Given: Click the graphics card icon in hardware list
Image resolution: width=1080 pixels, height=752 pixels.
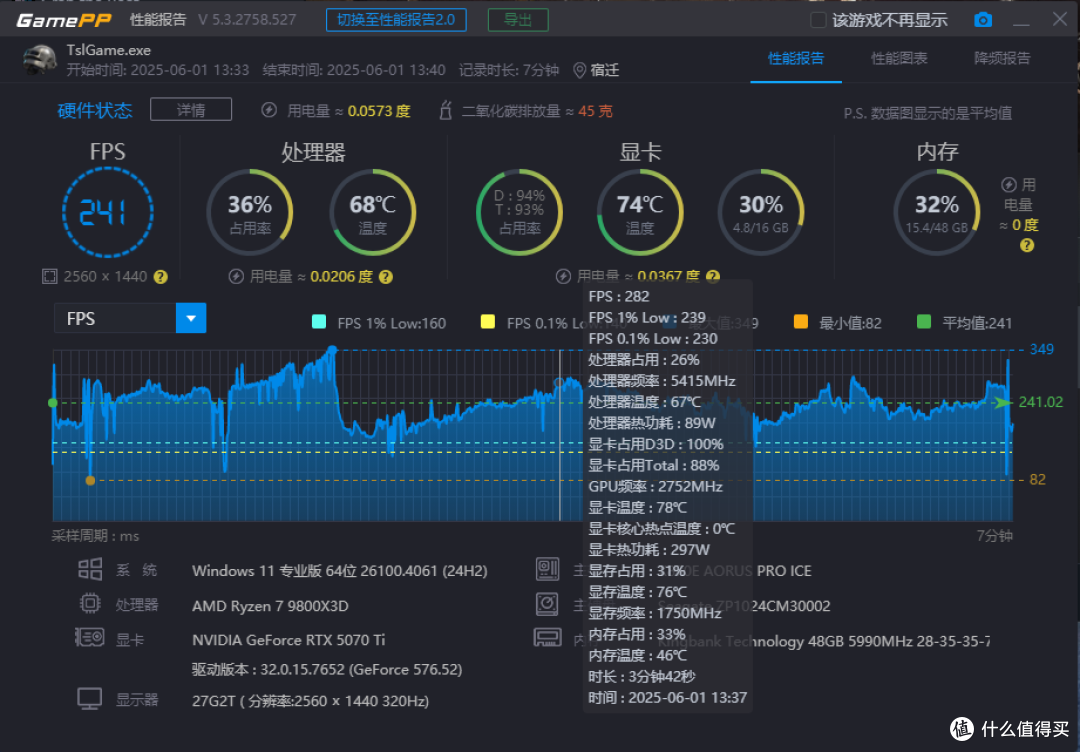Looking at the screenshot, I should click(x=90, y=638).
